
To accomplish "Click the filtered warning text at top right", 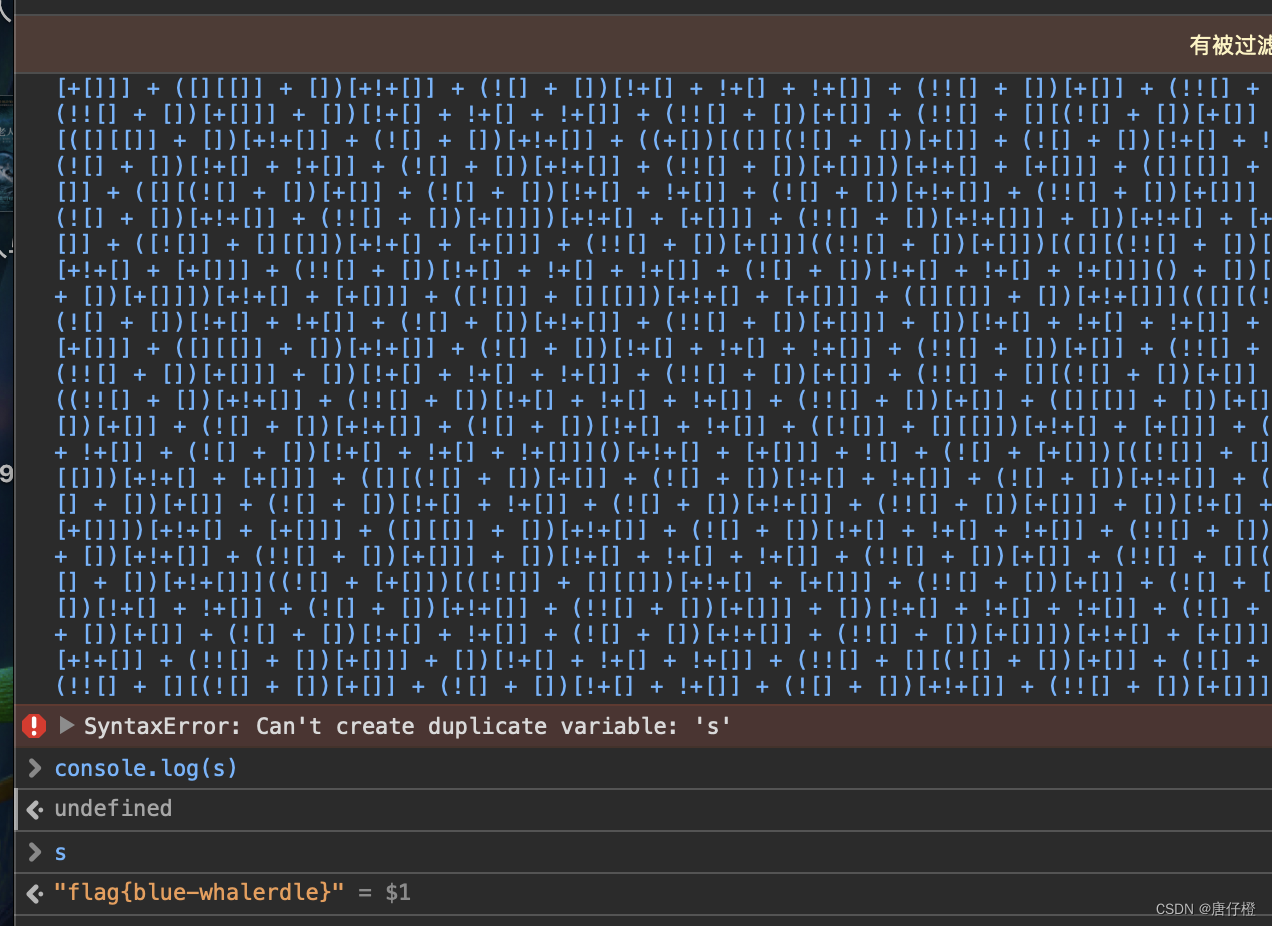I will 1230,45.
